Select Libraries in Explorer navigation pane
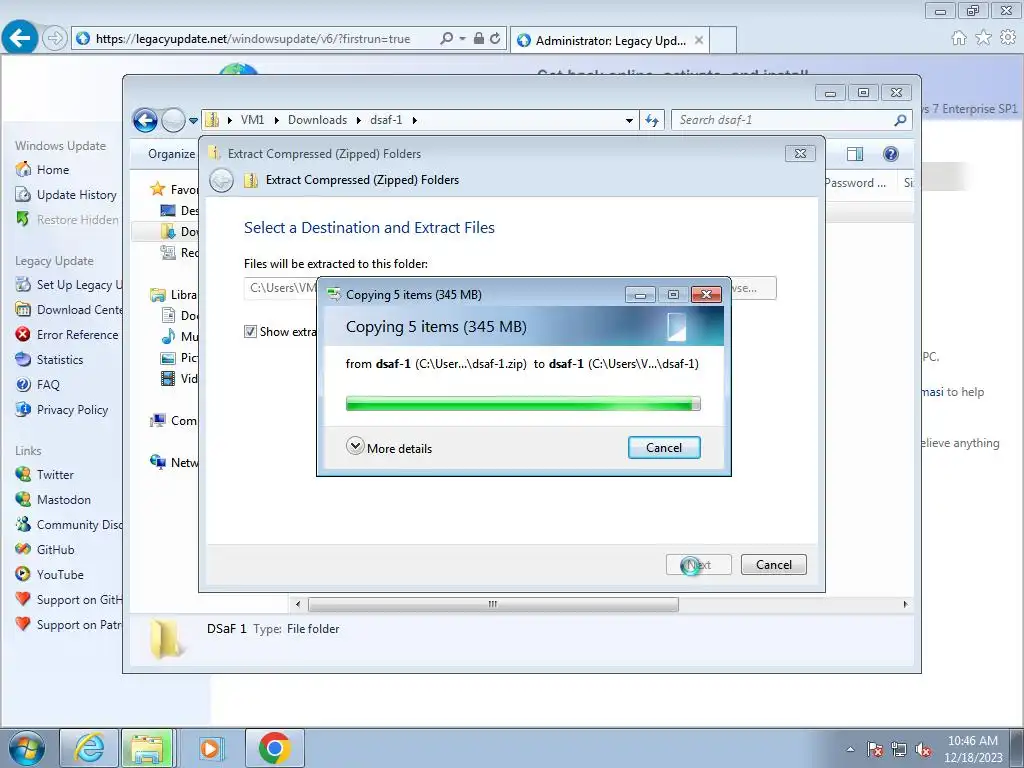This screenshot has height=768, width=1024. 174,295
